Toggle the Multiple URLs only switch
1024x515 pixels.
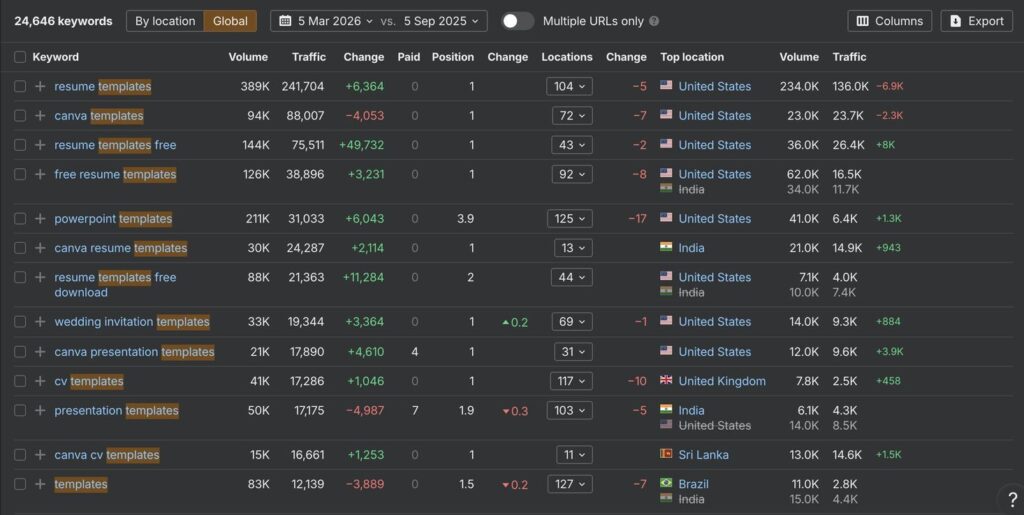(x=517, y=21)
